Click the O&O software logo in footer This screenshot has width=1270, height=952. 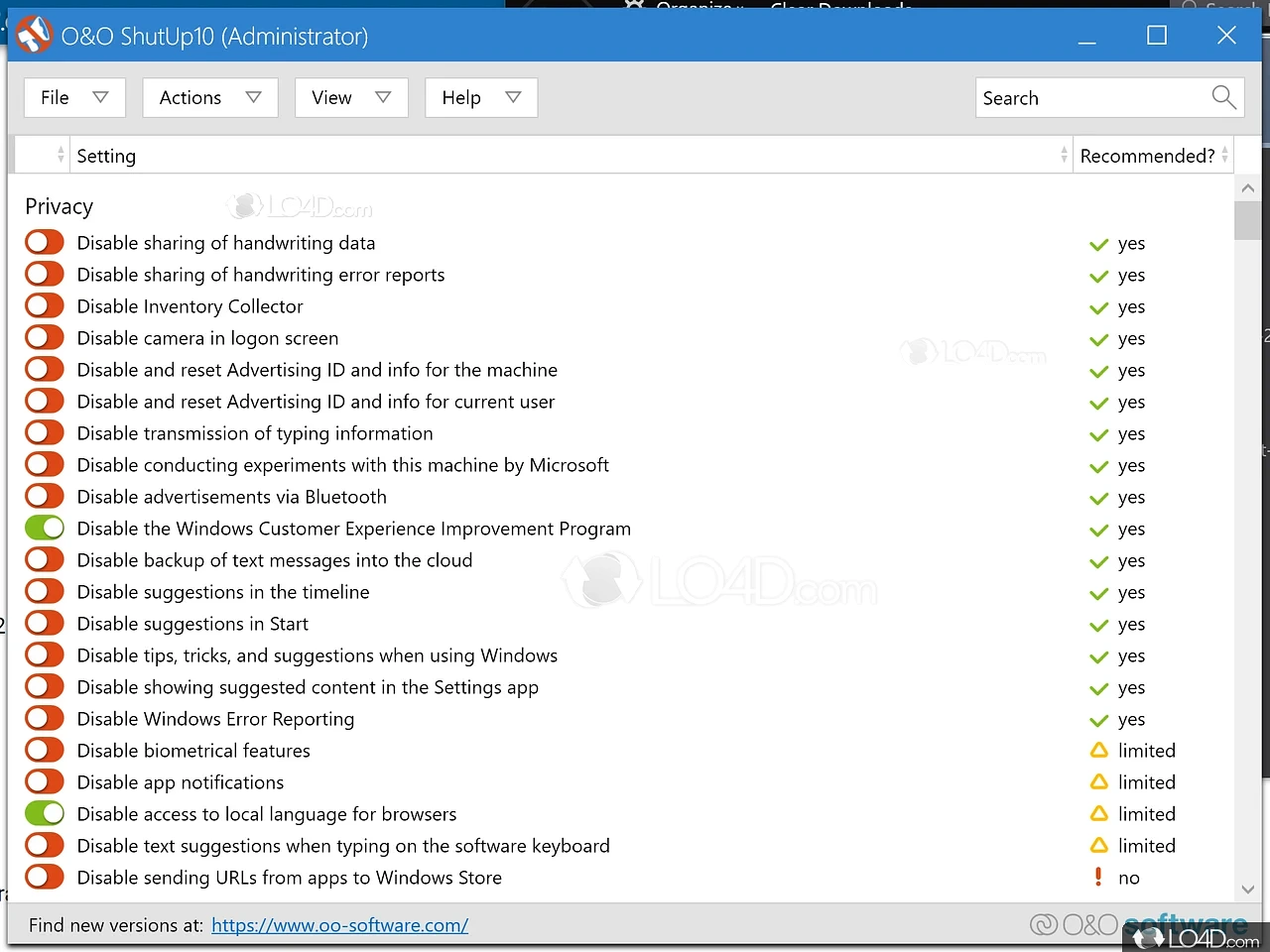point(1139,925)
